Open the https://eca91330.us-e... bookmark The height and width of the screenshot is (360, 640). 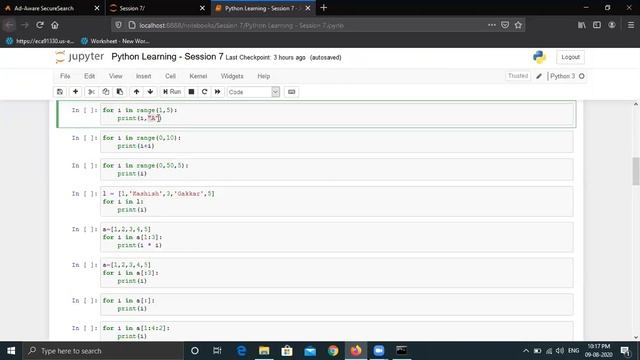coord(40,41)
